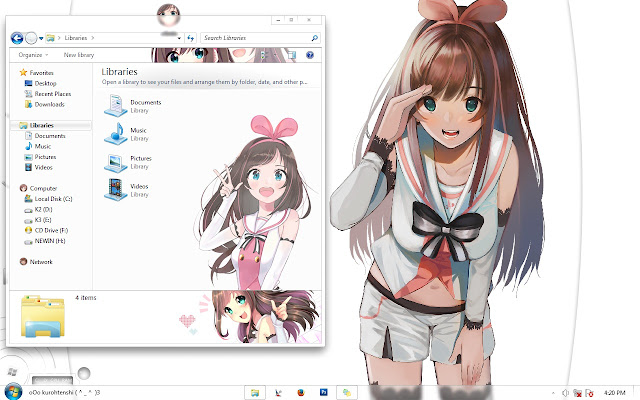Viewport: 640px width, 400px height.
Task: Refresh the Libraries view
Action: (x=190, y=38)
